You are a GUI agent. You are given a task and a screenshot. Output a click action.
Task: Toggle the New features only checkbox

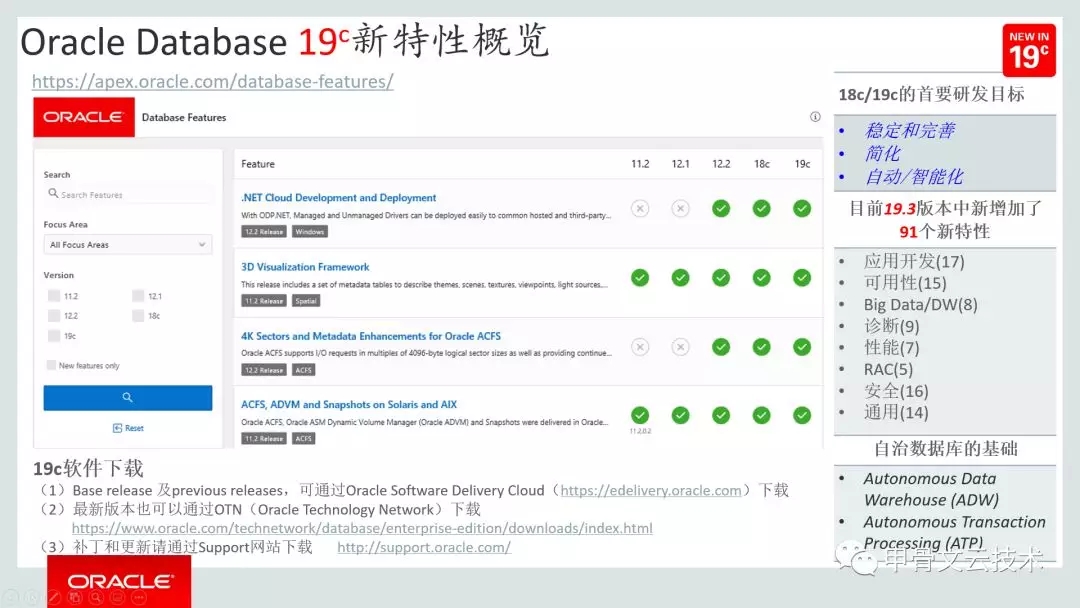(51, 366)
